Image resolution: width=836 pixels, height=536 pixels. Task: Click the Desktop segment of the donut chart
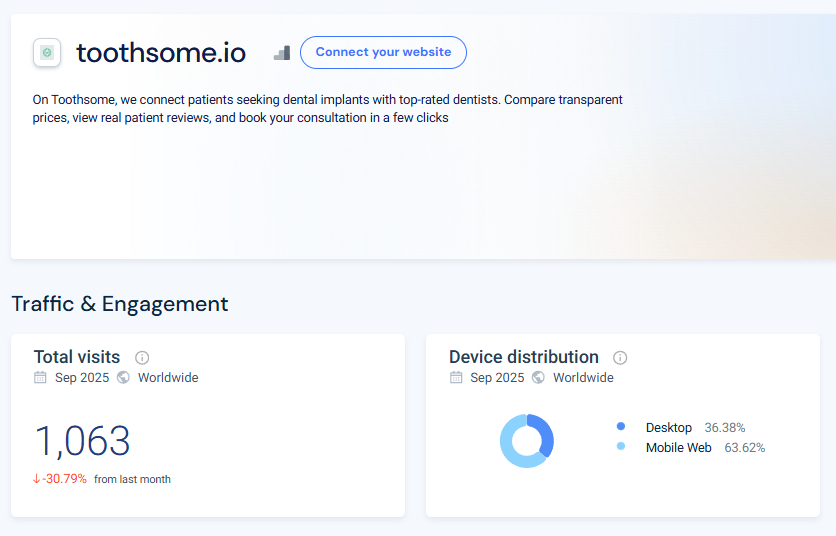pos(544,435)
